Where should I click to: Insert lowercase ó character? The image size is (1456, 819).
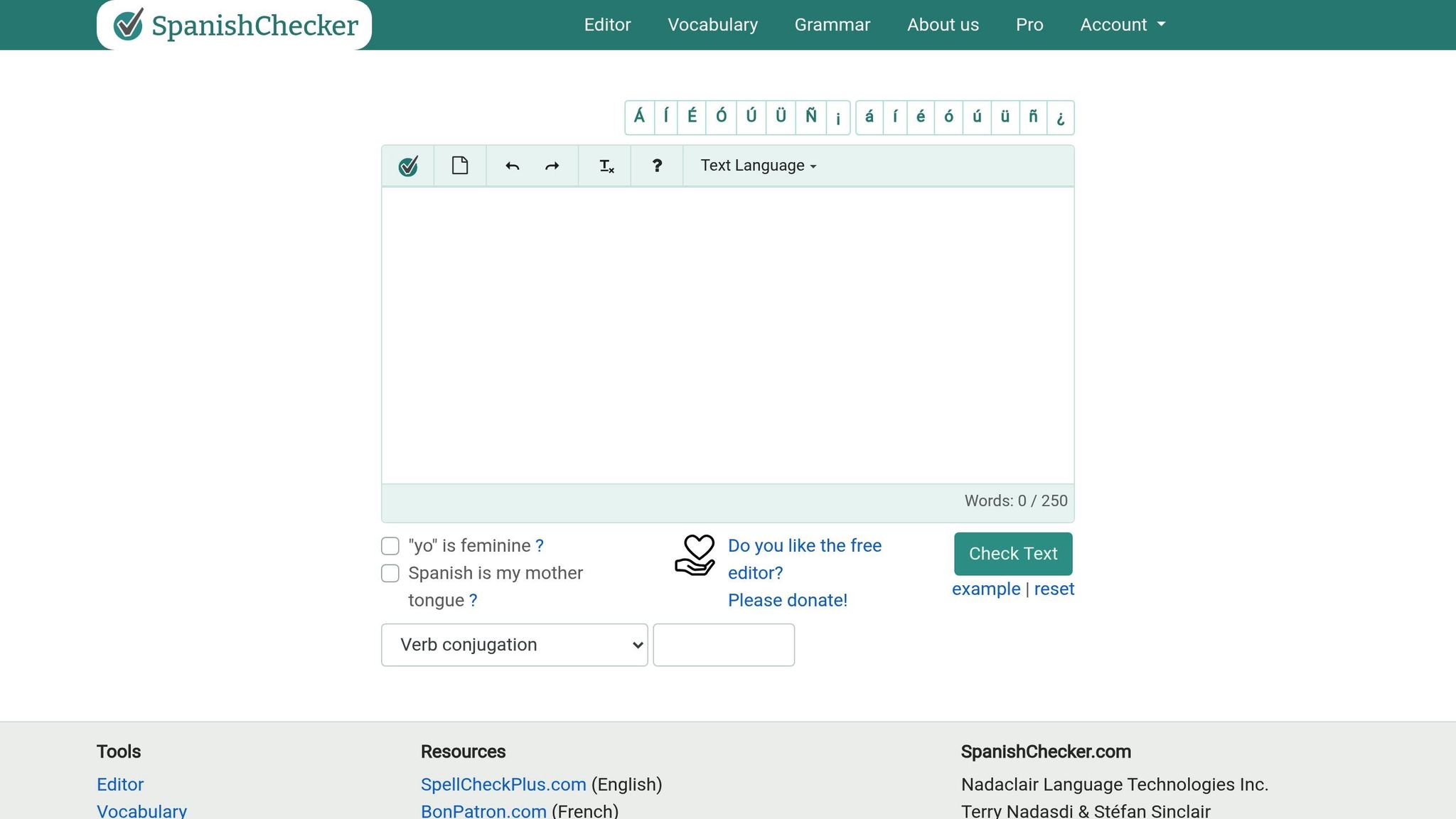[948, 117]
